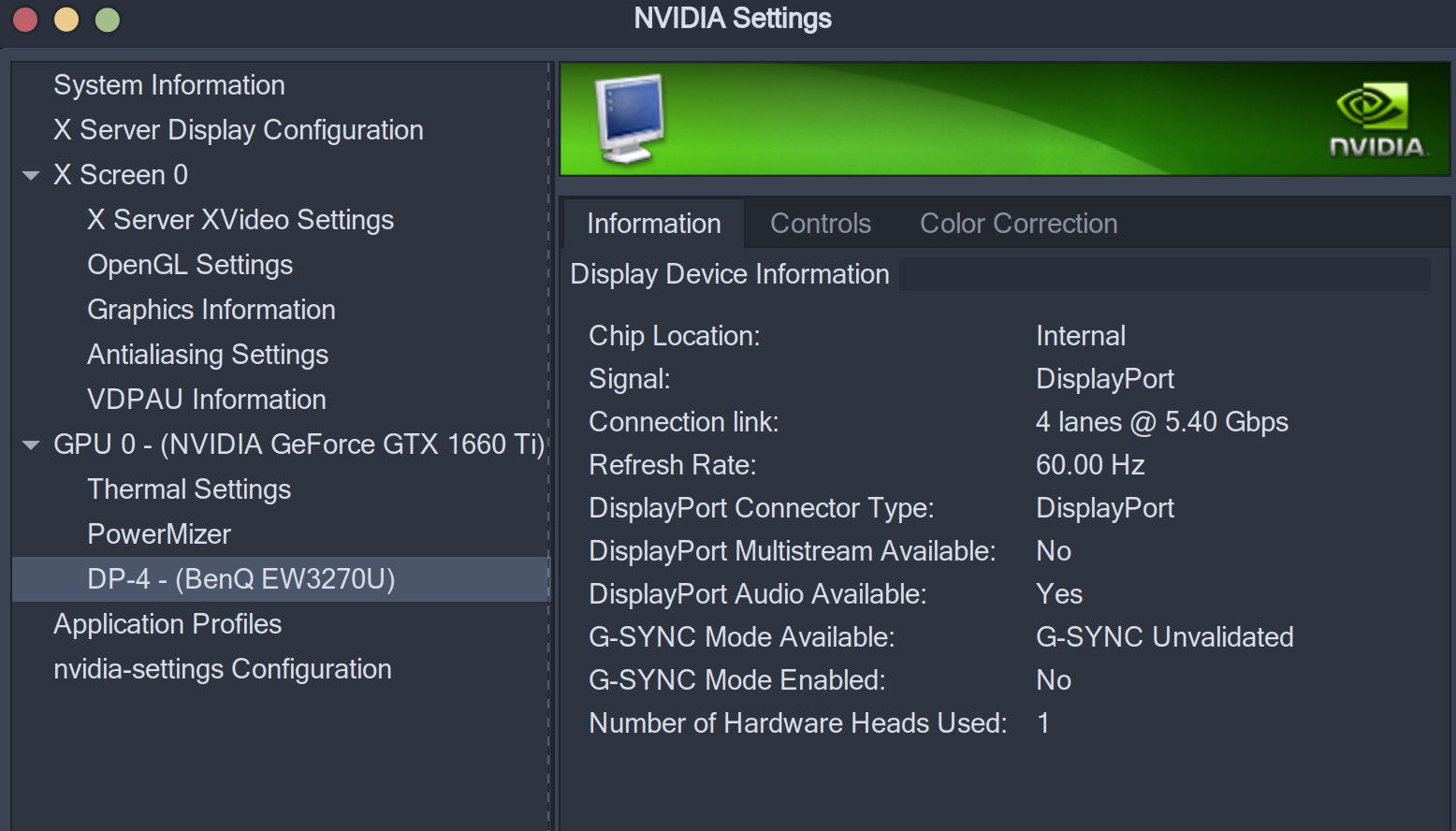
Task: Open System Information page
Action: pyautogui.click(x=169, y=85)
